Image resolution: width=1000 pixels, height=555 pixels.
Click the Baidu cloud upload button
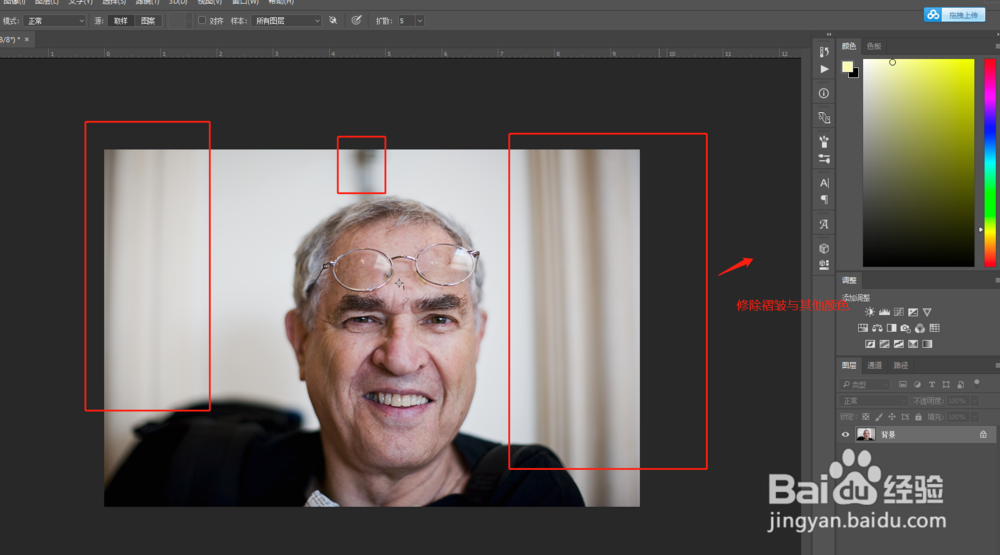955,15
